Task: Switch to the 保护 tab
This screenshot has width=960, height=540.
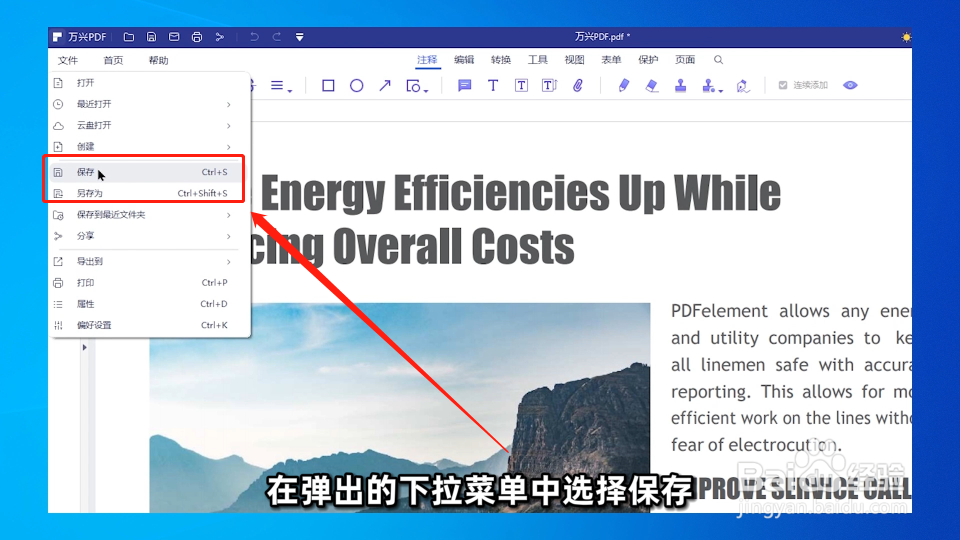Action: pyautogui.click(x=648, y=59)
